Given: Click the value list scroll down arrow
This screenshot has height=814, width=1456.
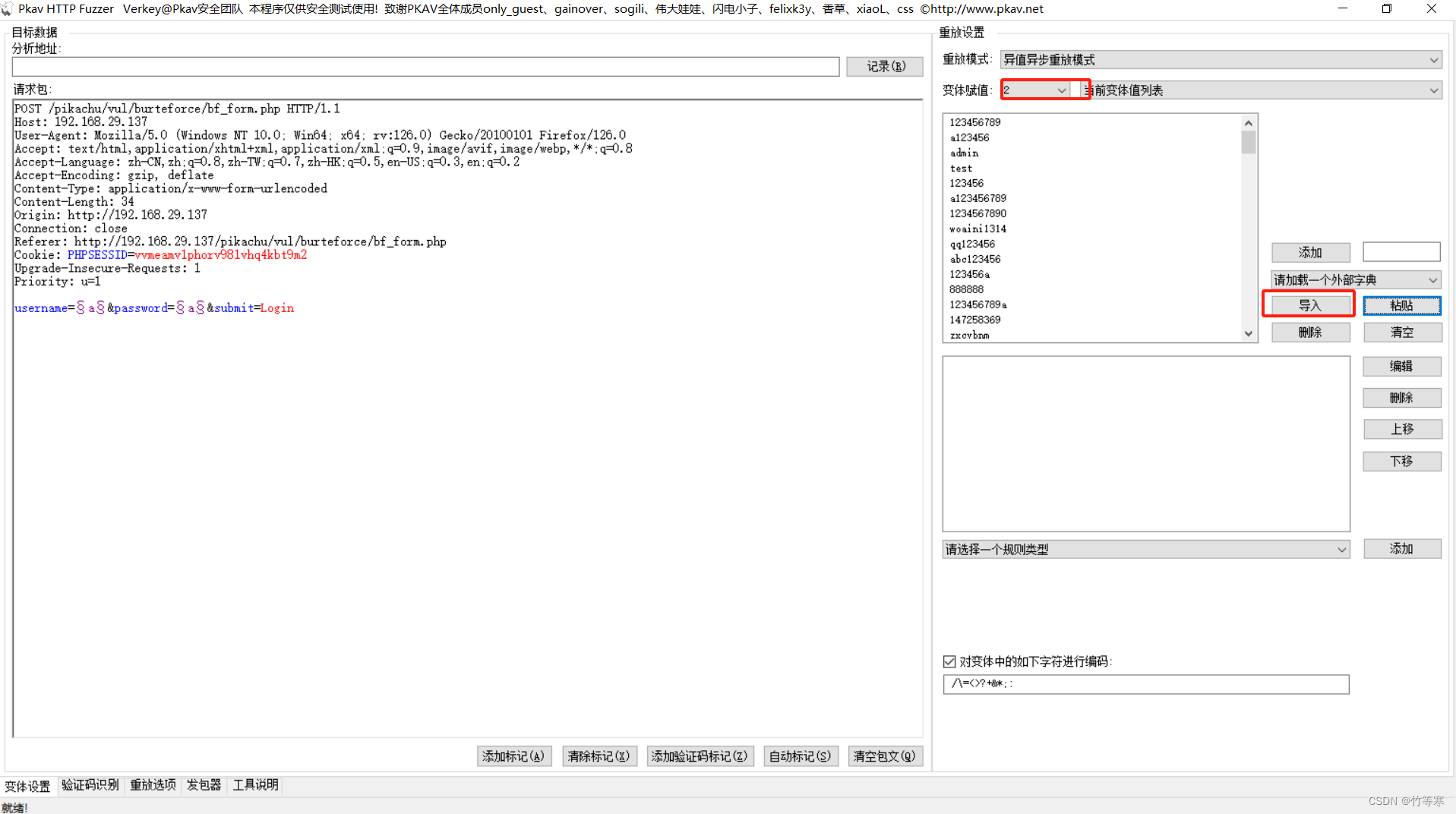Looking at the screenshot, I should (1248, 333).
